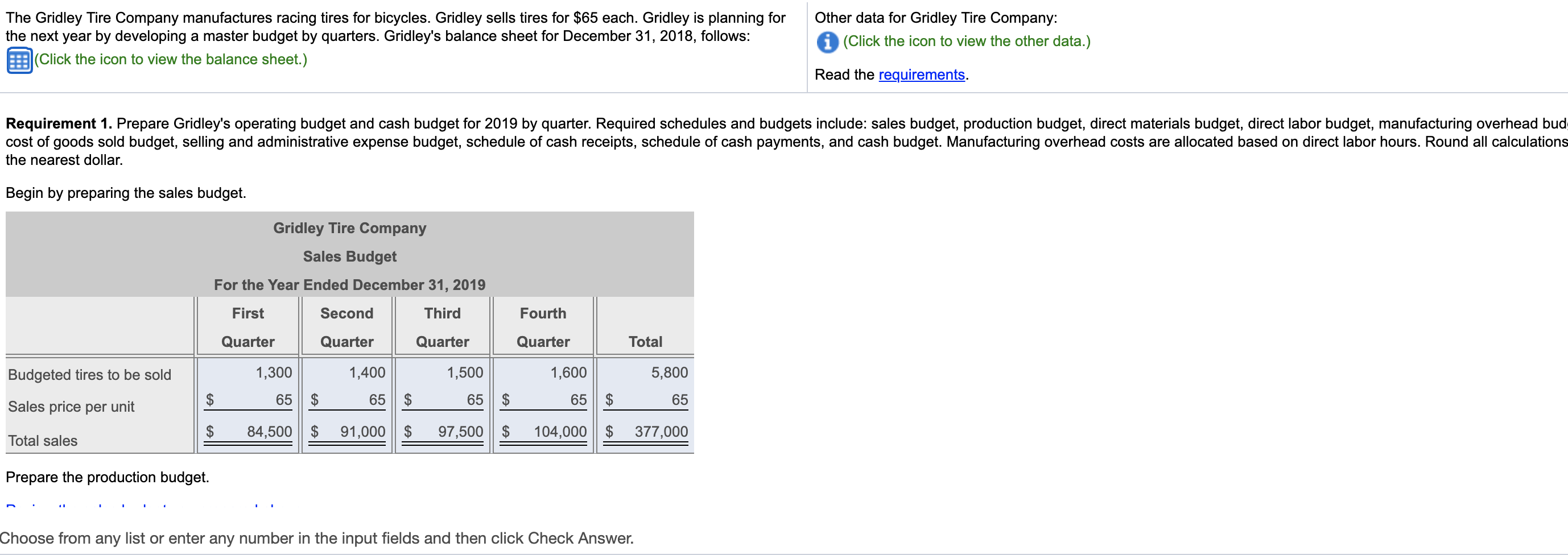
Task: Click the Second Quarter column header
Action: [347, 328]
